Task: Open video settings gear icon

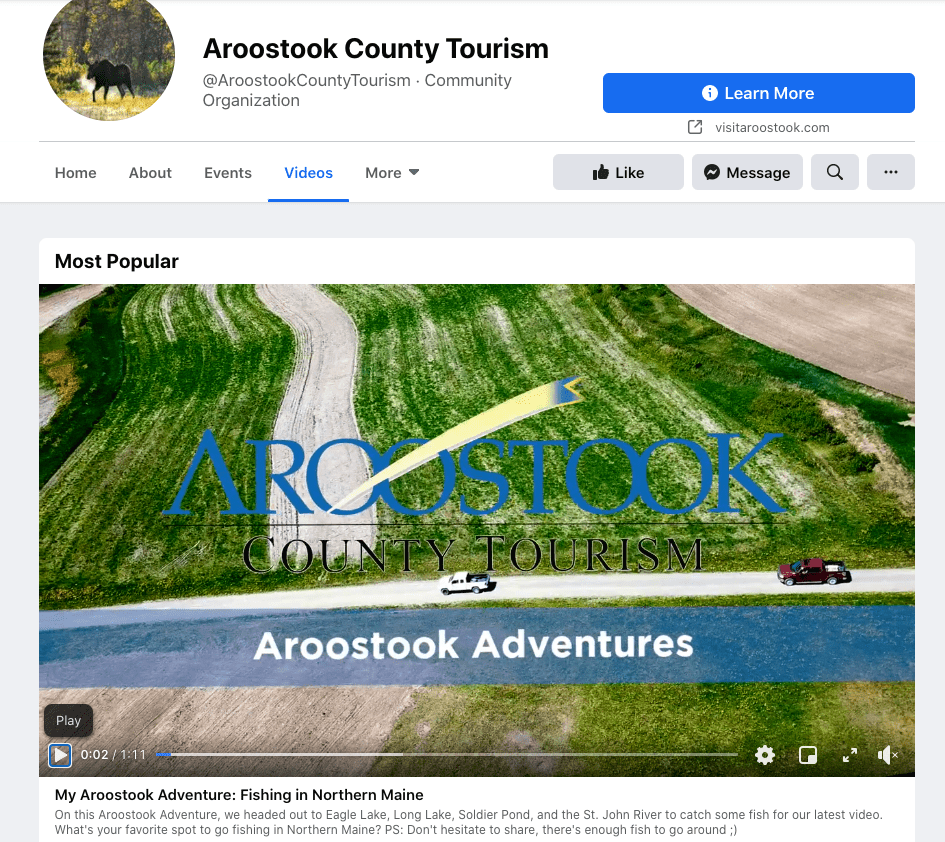Action: coord(765,755)
